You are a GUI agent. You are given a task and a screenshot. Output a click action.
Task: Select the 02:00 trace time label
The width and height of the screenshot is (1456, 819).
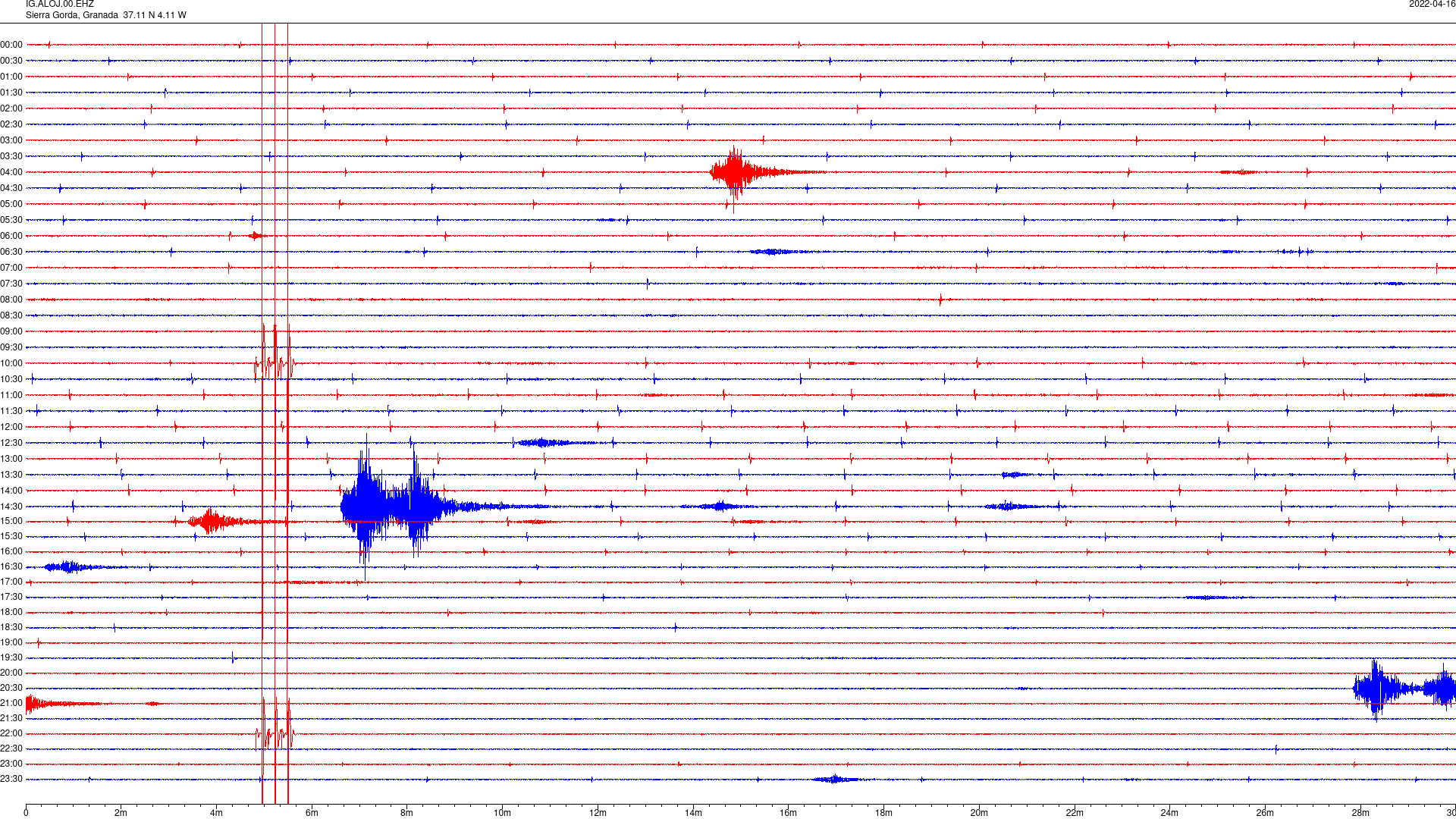[x=11, y=108]
